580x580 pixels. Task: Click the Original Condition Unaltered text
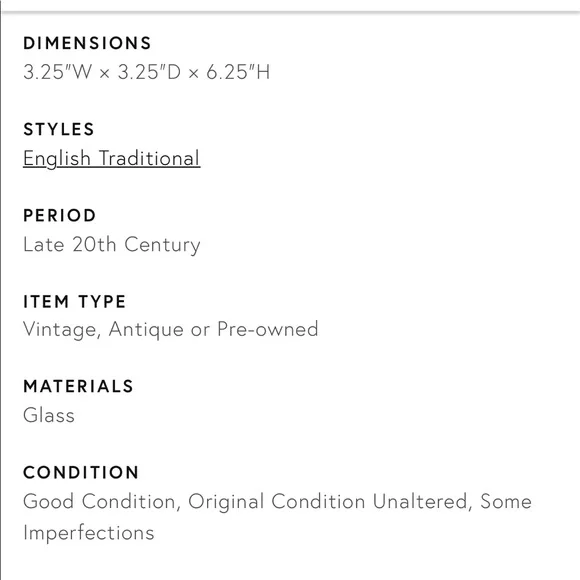point(327,502)
